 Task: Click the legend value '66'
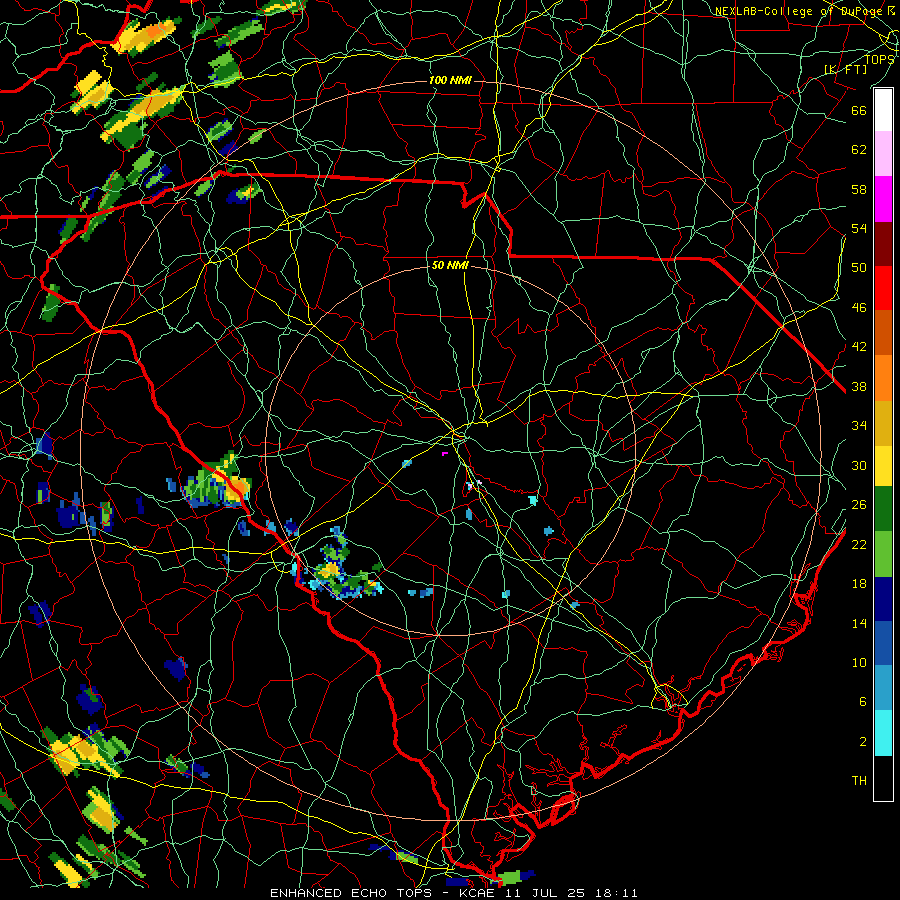click(x=859, y=110)
